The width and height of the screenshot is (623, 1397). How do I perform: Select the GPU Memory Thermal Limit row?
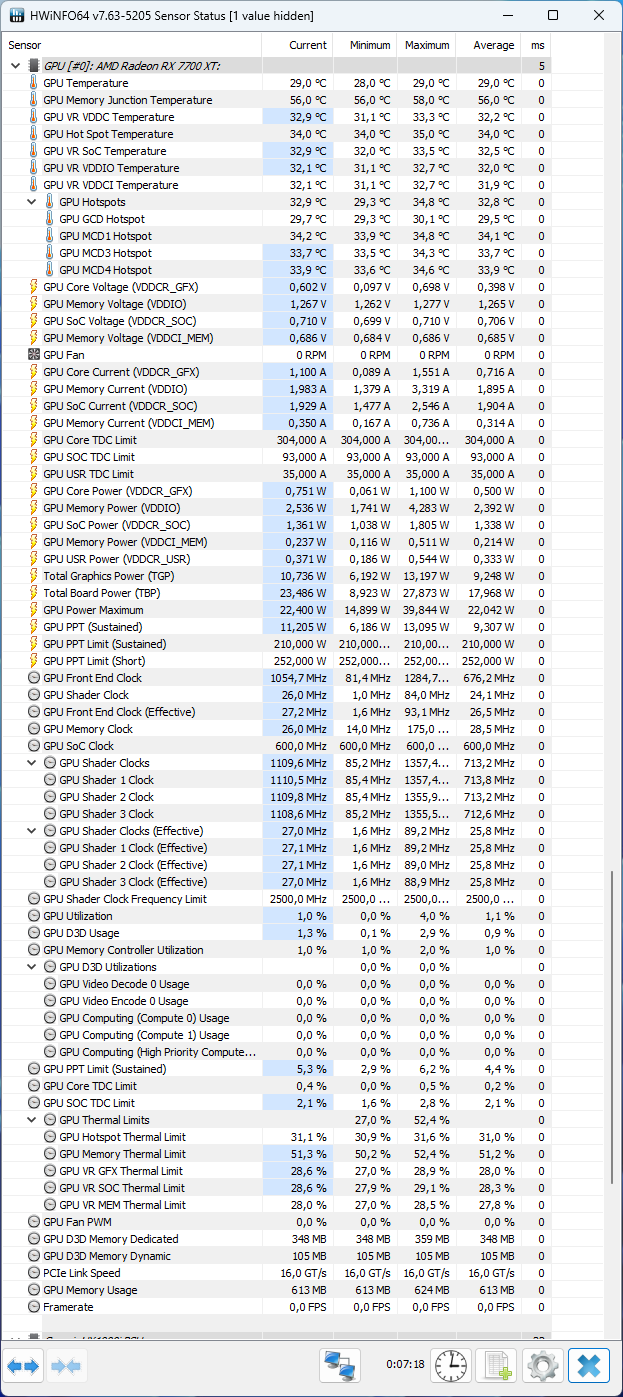coord(275,1154)
